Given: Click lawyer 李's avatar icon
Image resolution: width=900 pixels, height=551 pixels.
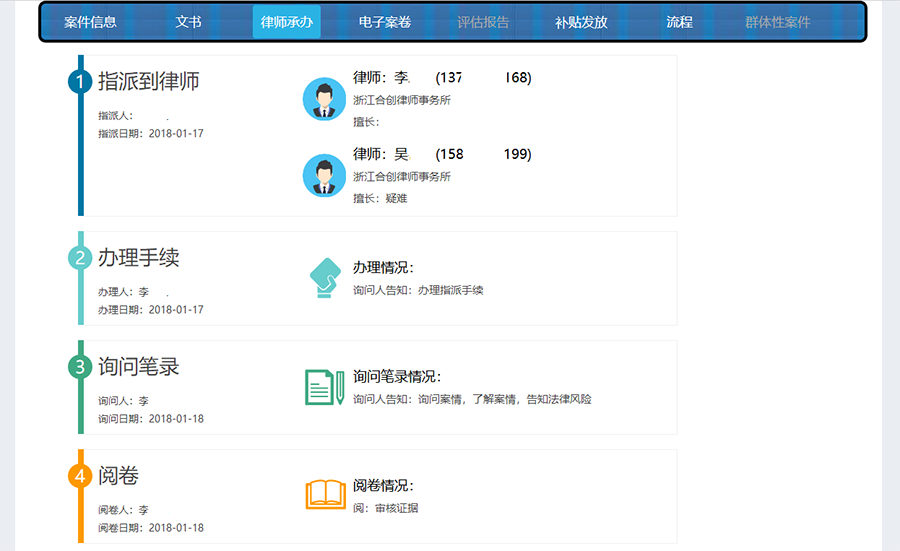Looking at the screenshot, I should [x=324, y=99].
